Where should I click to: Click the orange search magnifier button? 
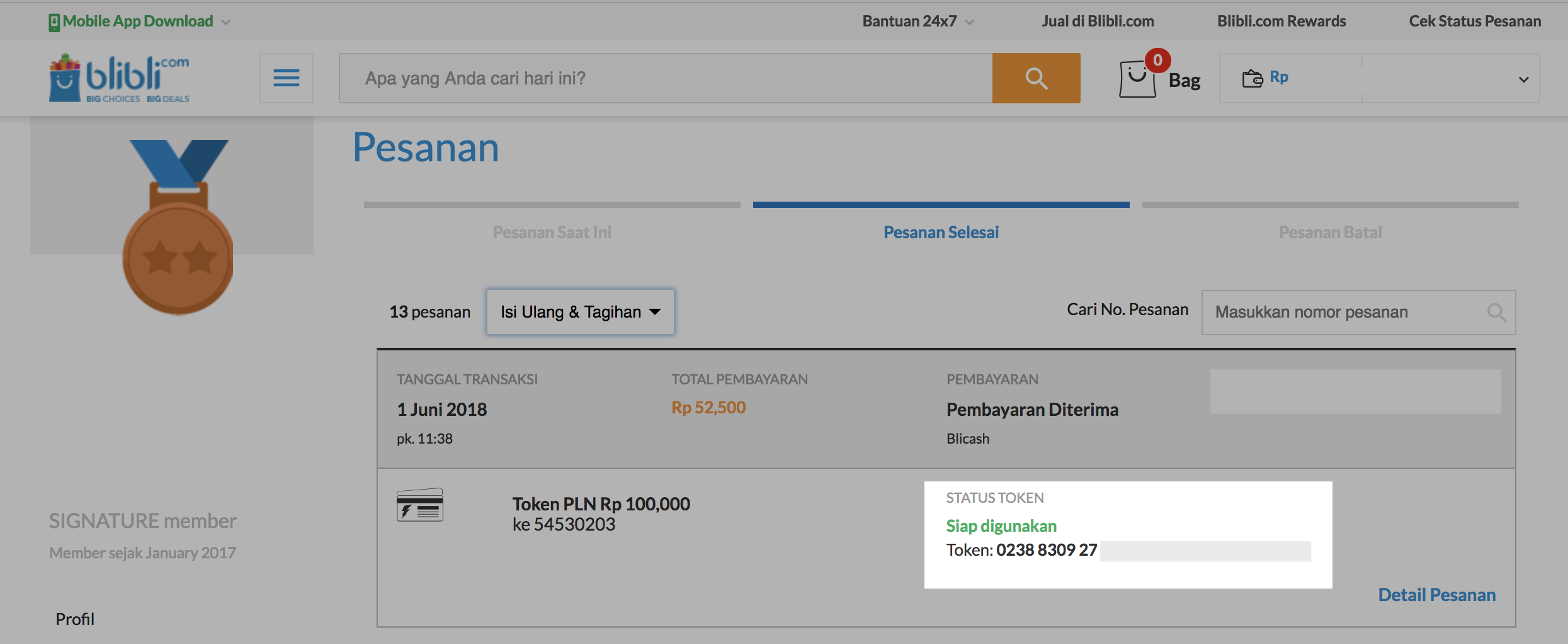coord(1036,78)
